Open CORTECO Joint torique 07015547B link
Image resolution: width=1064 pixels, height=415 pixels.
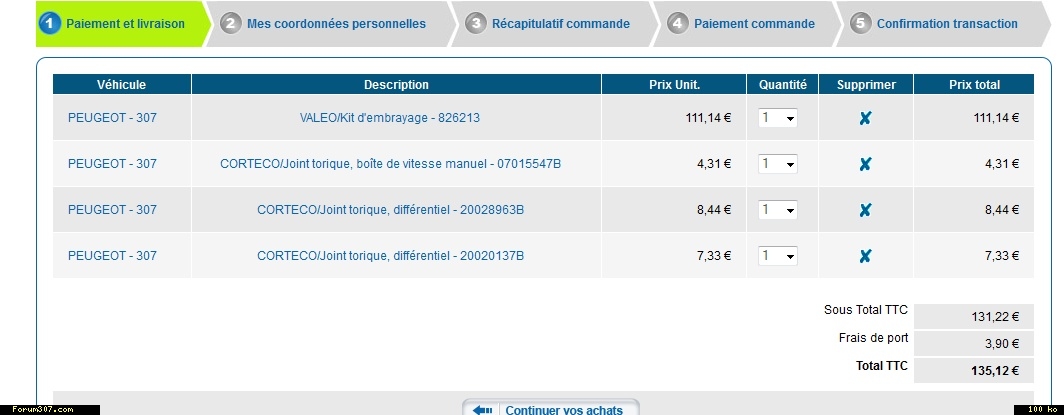tap(390, 164)
